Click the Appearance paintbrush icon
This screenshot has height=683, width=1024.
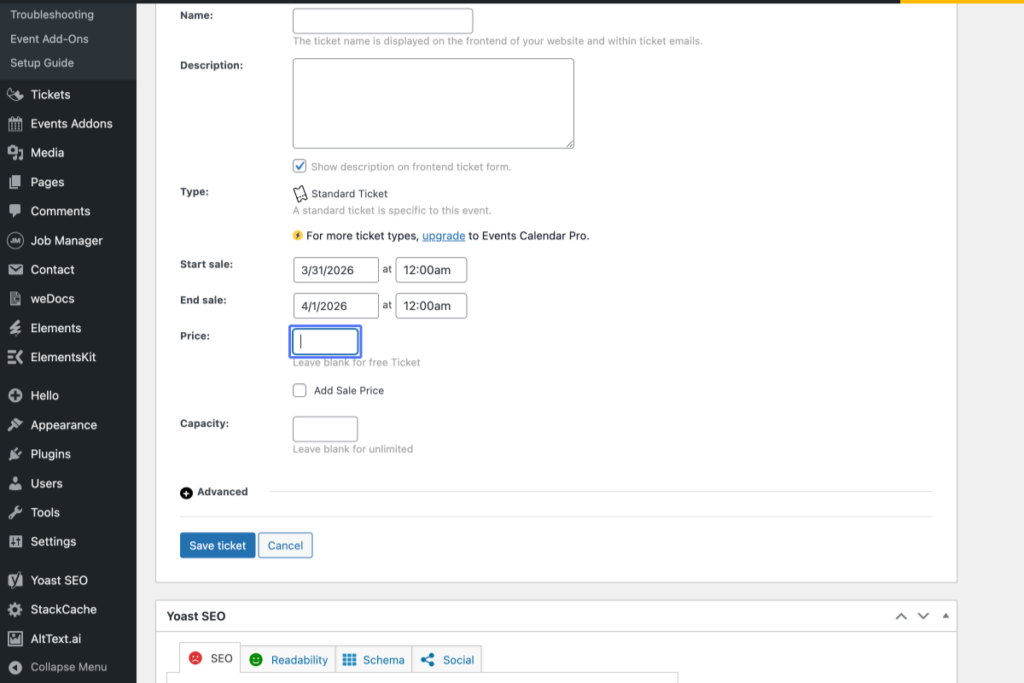coord(15,425)
